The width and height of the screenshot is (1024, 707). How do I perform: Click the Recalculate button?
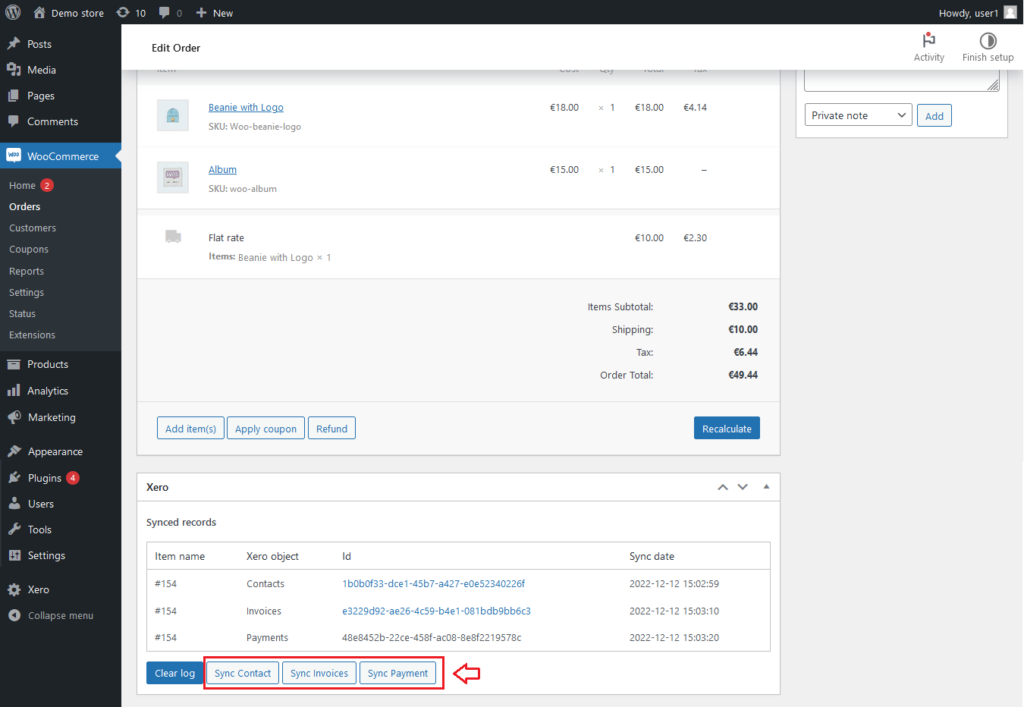pyautogui.click(x=726, y=427)
